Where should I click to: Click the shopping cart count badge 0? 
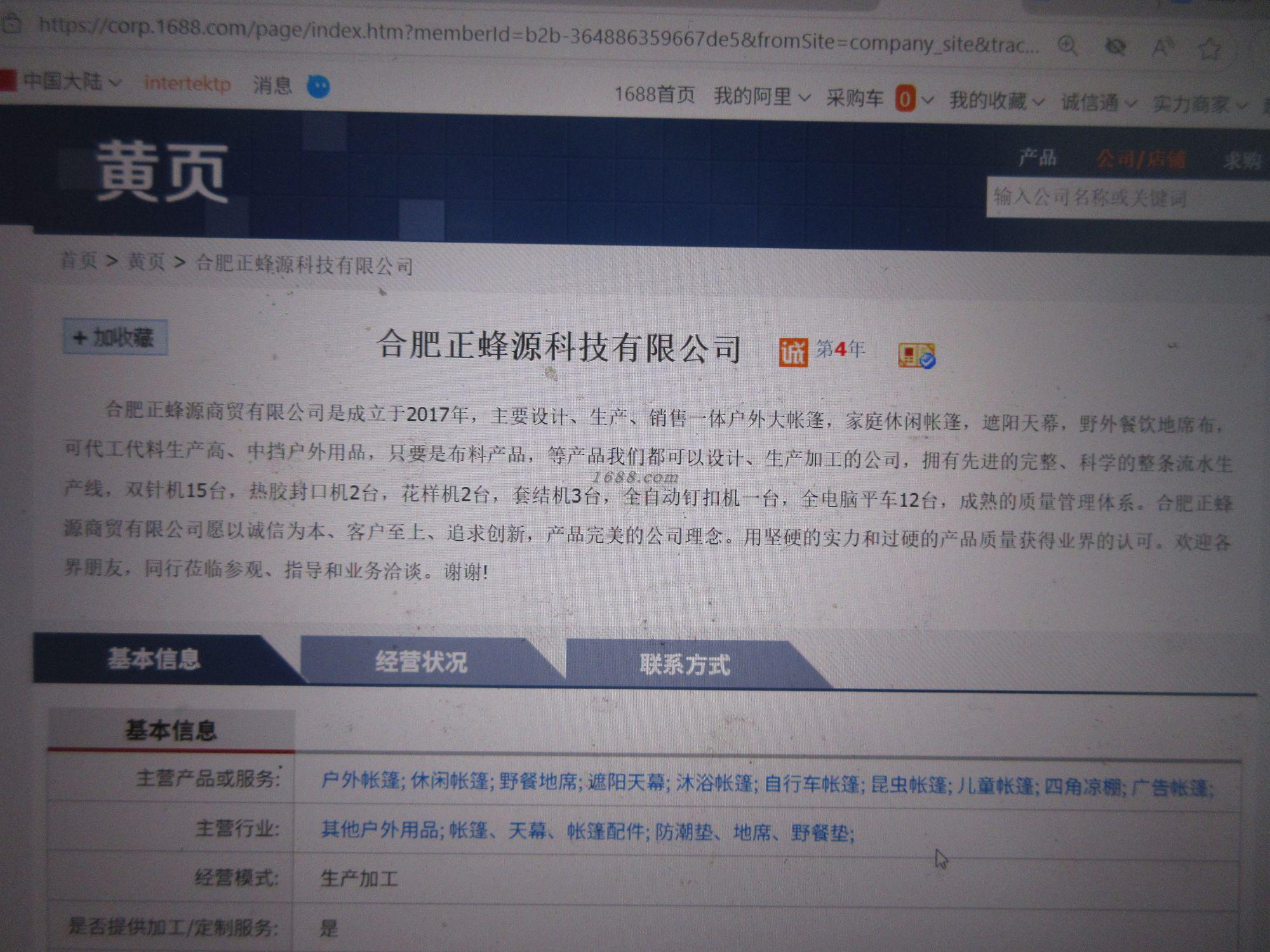(906, 98)
